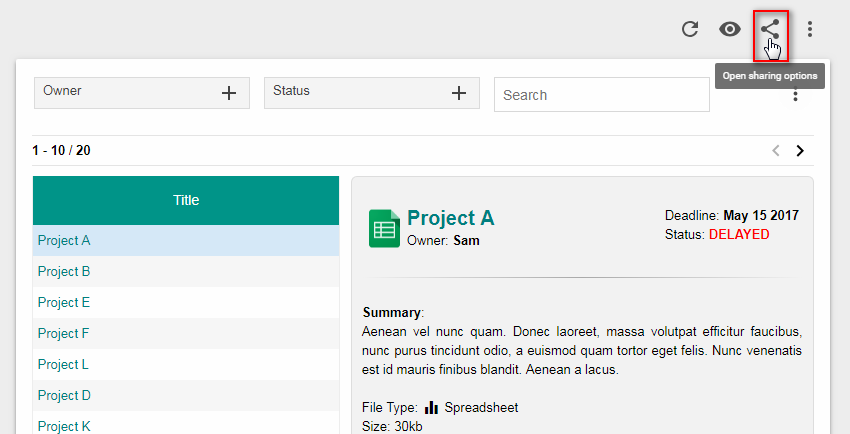Viewport: 850px width, 434px height.
Task: Select Project B in the list
Action: (186, 271)
